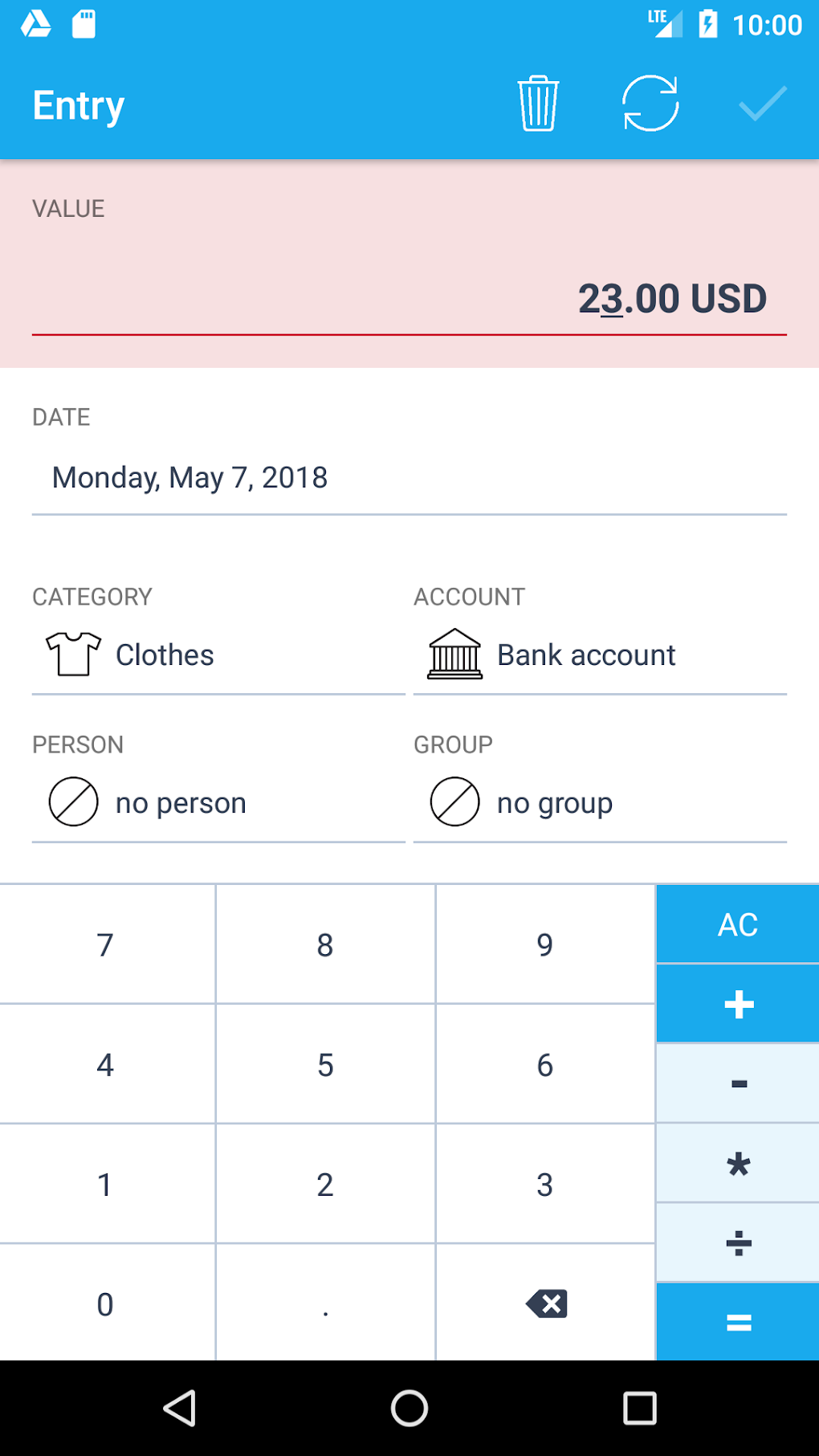Tap the 23.00 USD value field
The image size is (819, 1456).
[x=671, y=299]
